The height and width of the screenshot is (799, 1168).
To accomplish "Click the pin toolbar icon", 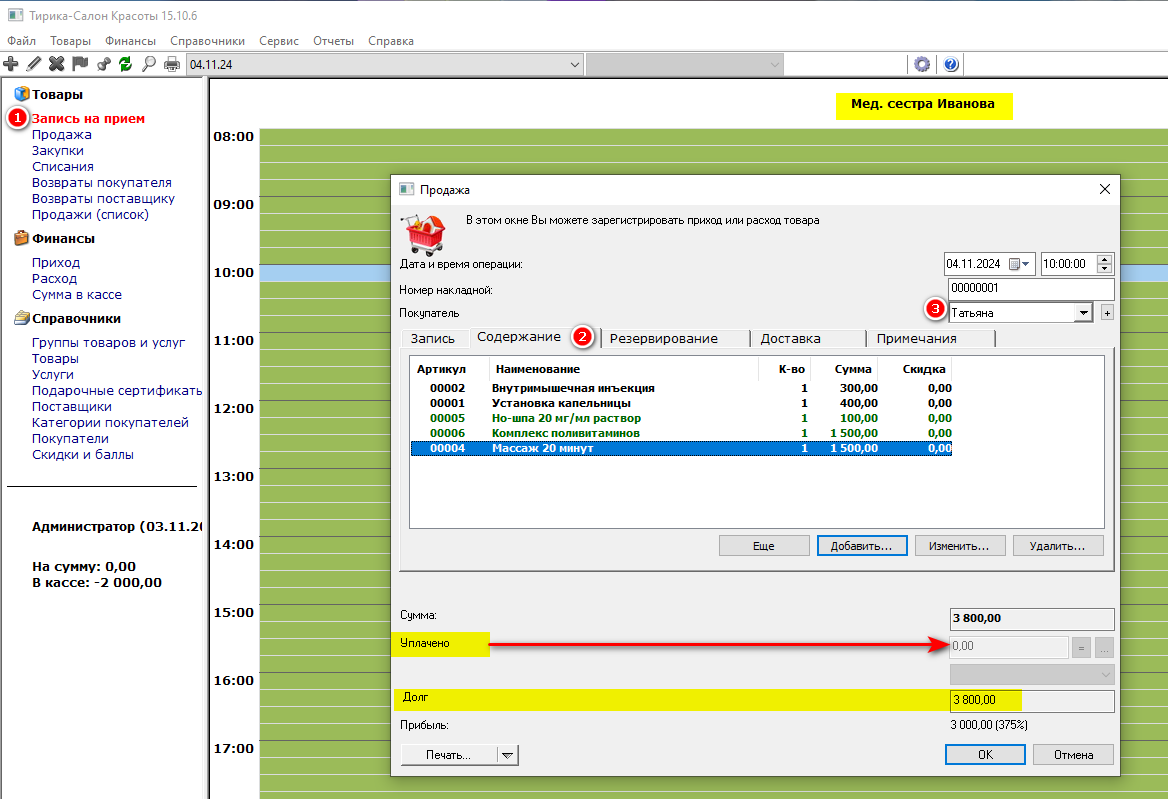I will pyautogui.click(x=103, y=64).
